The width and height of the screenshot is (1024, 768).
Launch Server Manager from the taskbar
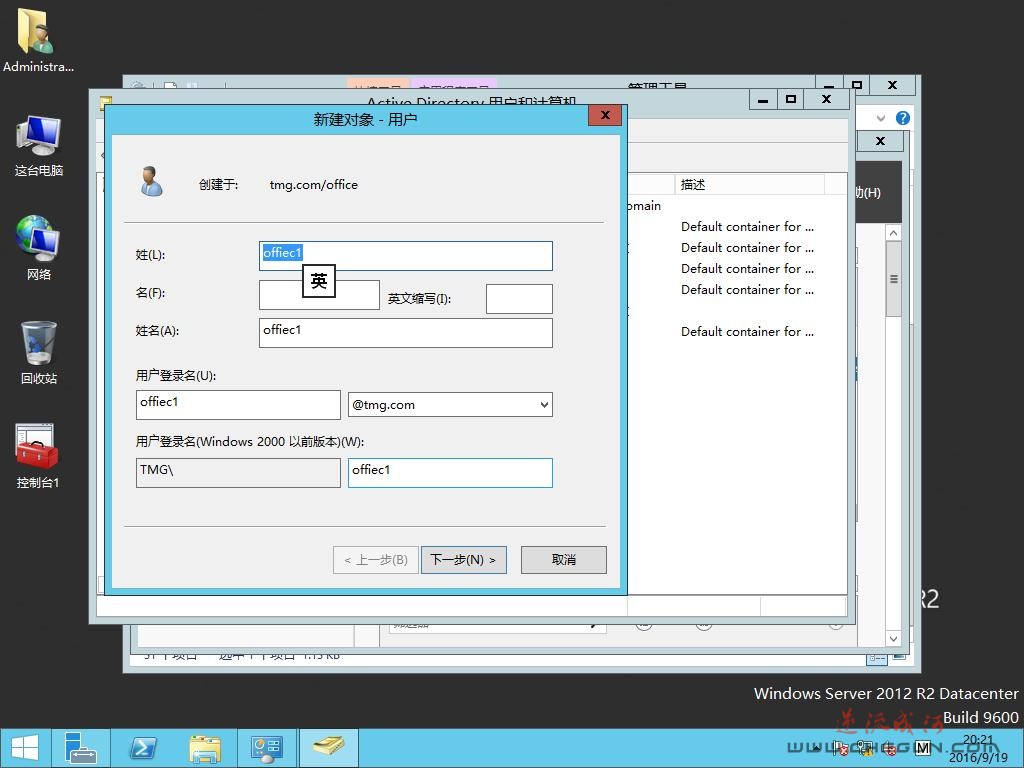tap(82, 748)
